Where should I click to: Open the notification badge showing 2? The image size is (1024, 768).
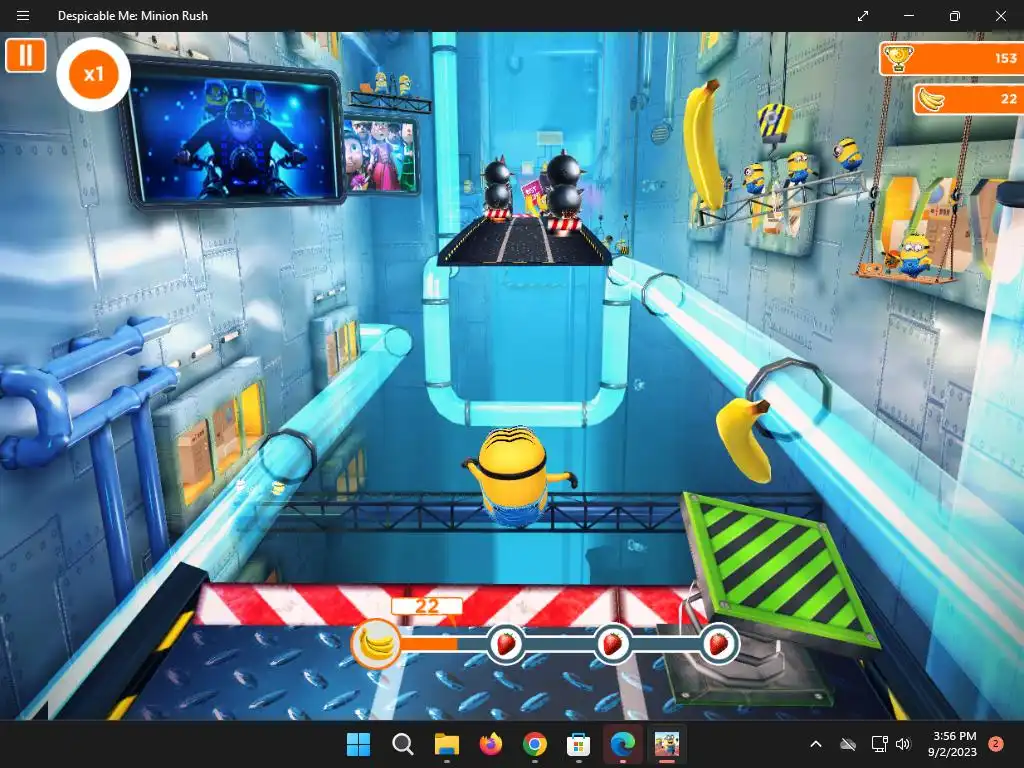[996, 744]
